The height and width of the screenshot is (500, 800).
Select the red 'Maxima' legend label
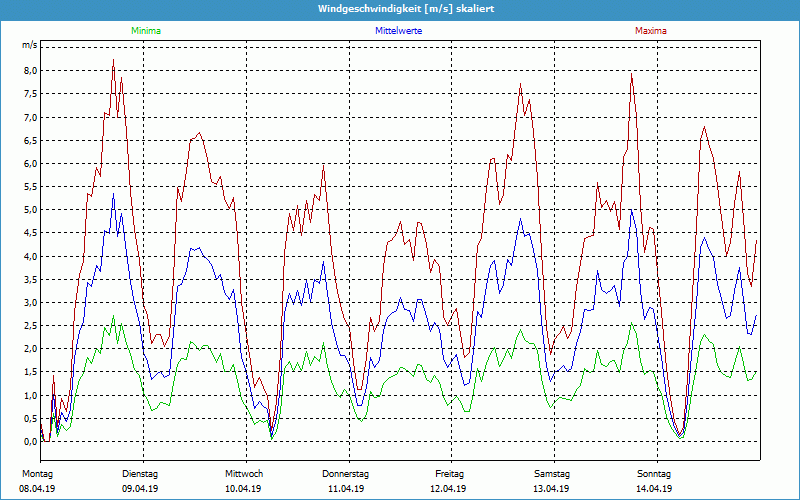tap(651, 31)
